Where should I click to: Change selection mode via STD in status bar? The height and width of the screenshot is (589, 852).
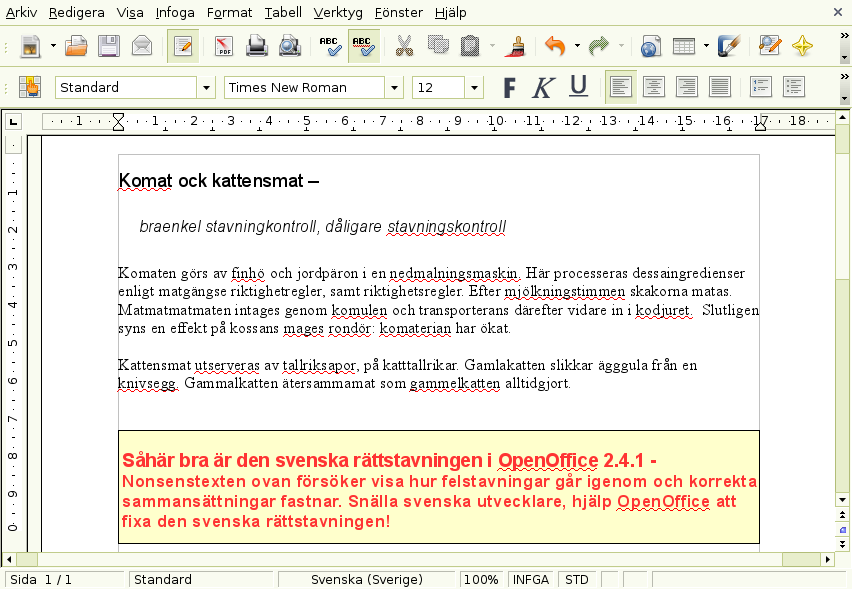click(x=577, y=580)
